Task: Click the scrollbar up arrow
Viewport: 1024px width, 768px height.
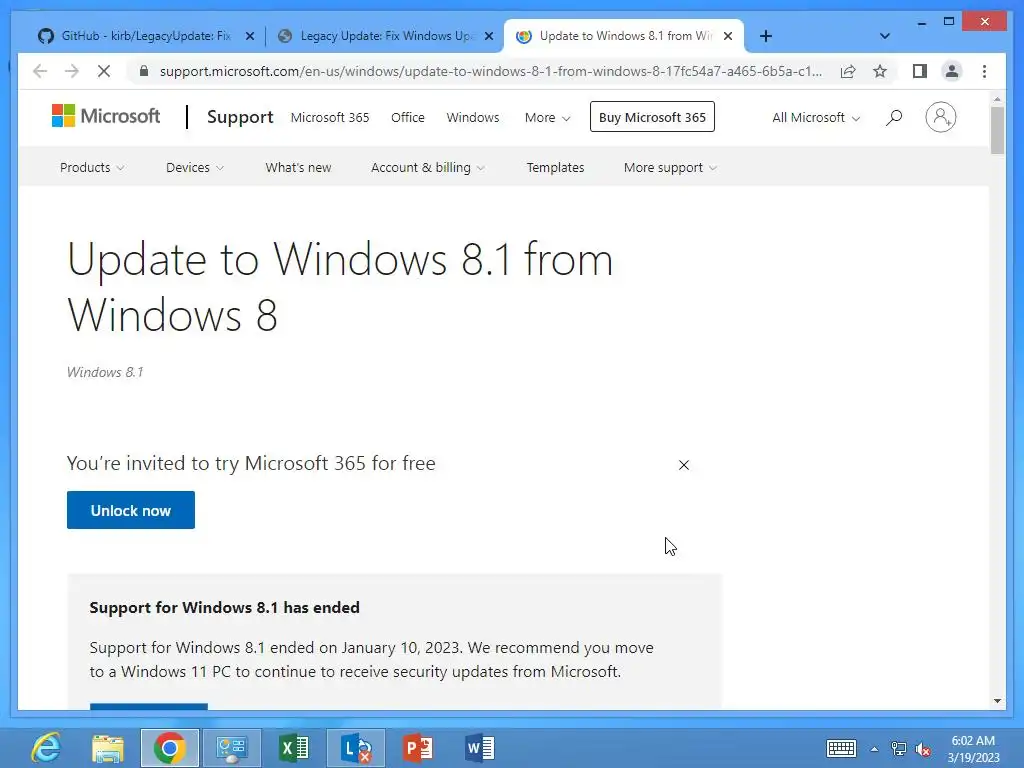Action: (997, 99)
